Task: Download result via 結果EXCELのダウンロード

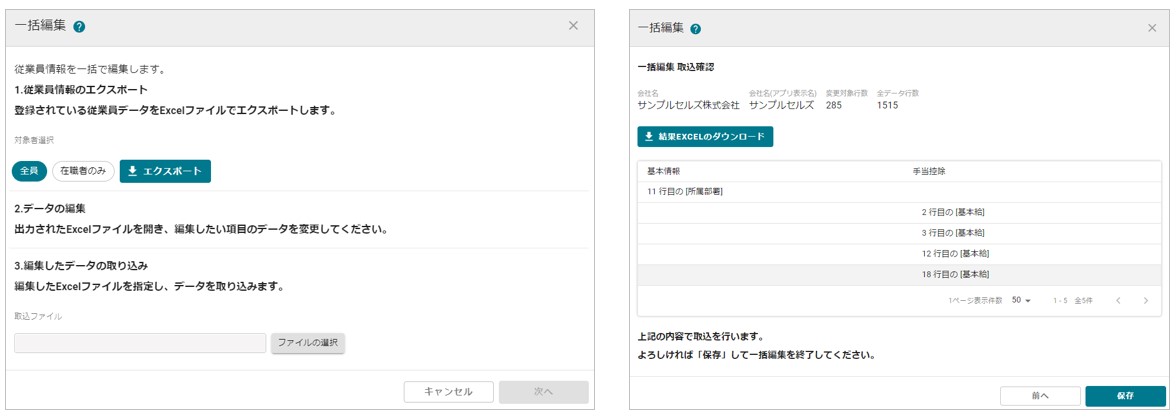Action: click(705, 136)
